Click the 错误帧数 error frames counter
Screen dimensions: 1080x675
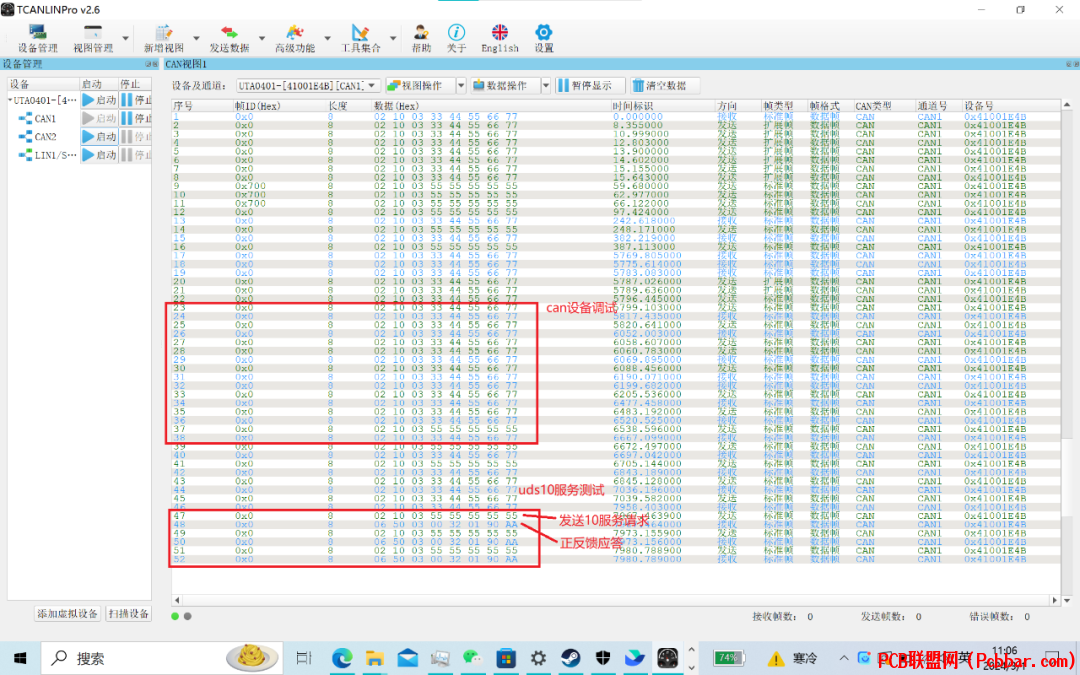(x=999, y=616)
